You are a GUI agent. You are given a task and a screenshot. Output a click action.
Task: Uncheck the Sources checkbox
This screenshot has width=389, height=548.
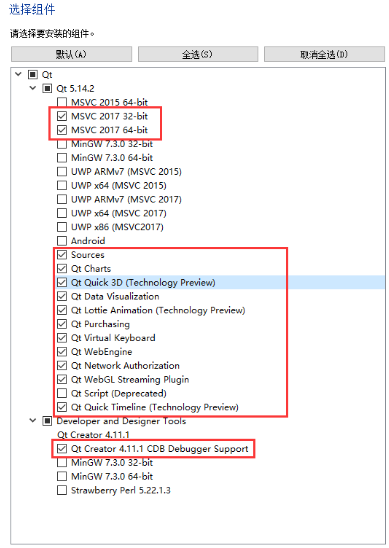coord(62,254)
